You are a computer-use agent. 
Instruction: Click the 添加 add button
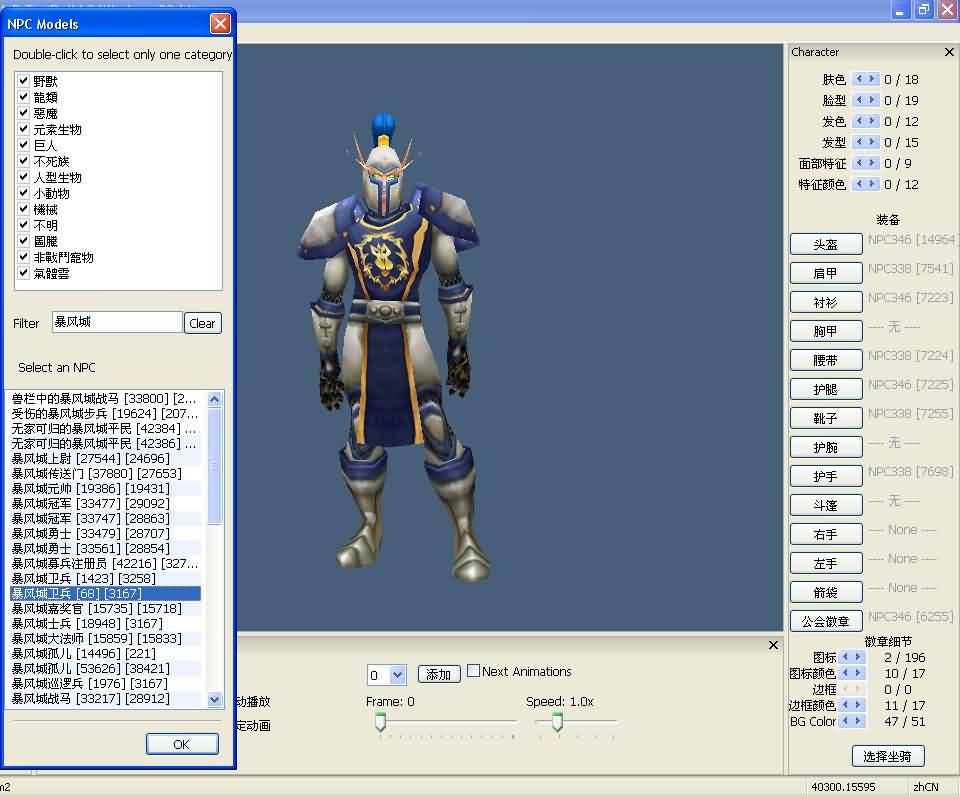(x=439, y=674)
